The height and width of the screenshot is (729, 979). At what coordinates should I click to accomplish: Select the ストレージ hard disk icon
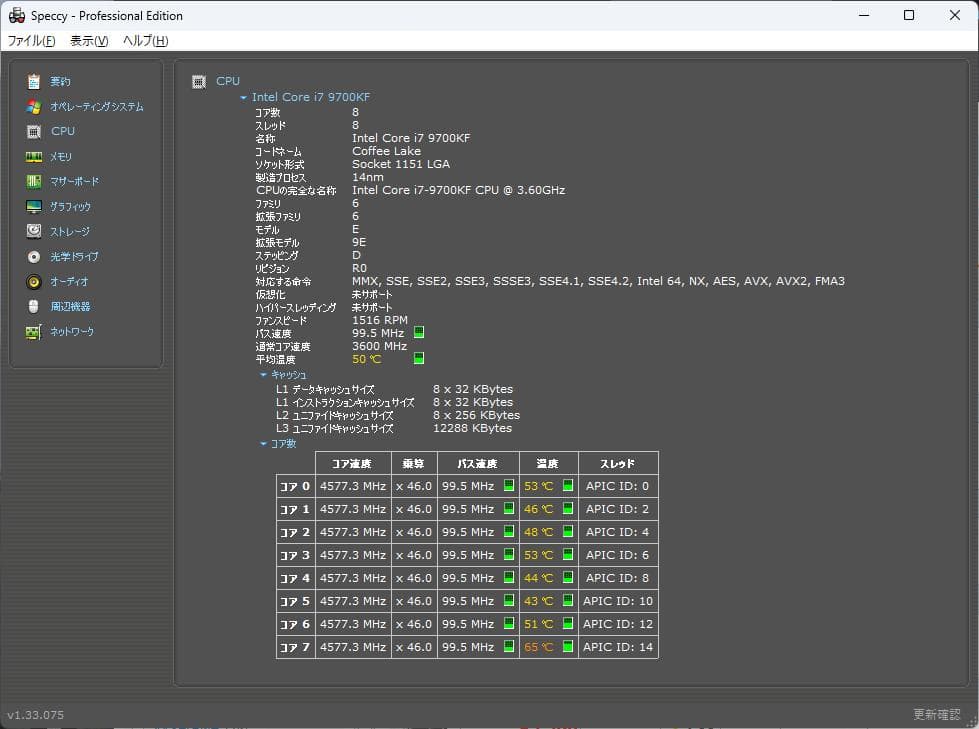[x=34, y=232]
